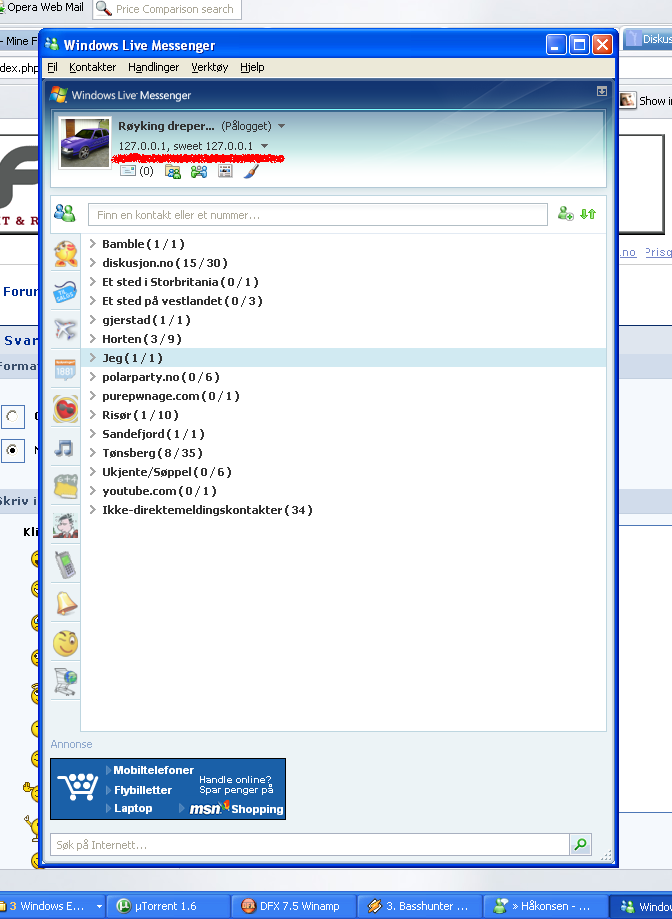The width and height of the screenshot is (672, 919).
Task: Click the Røyking dreper display name
Action: click(166, 126)
